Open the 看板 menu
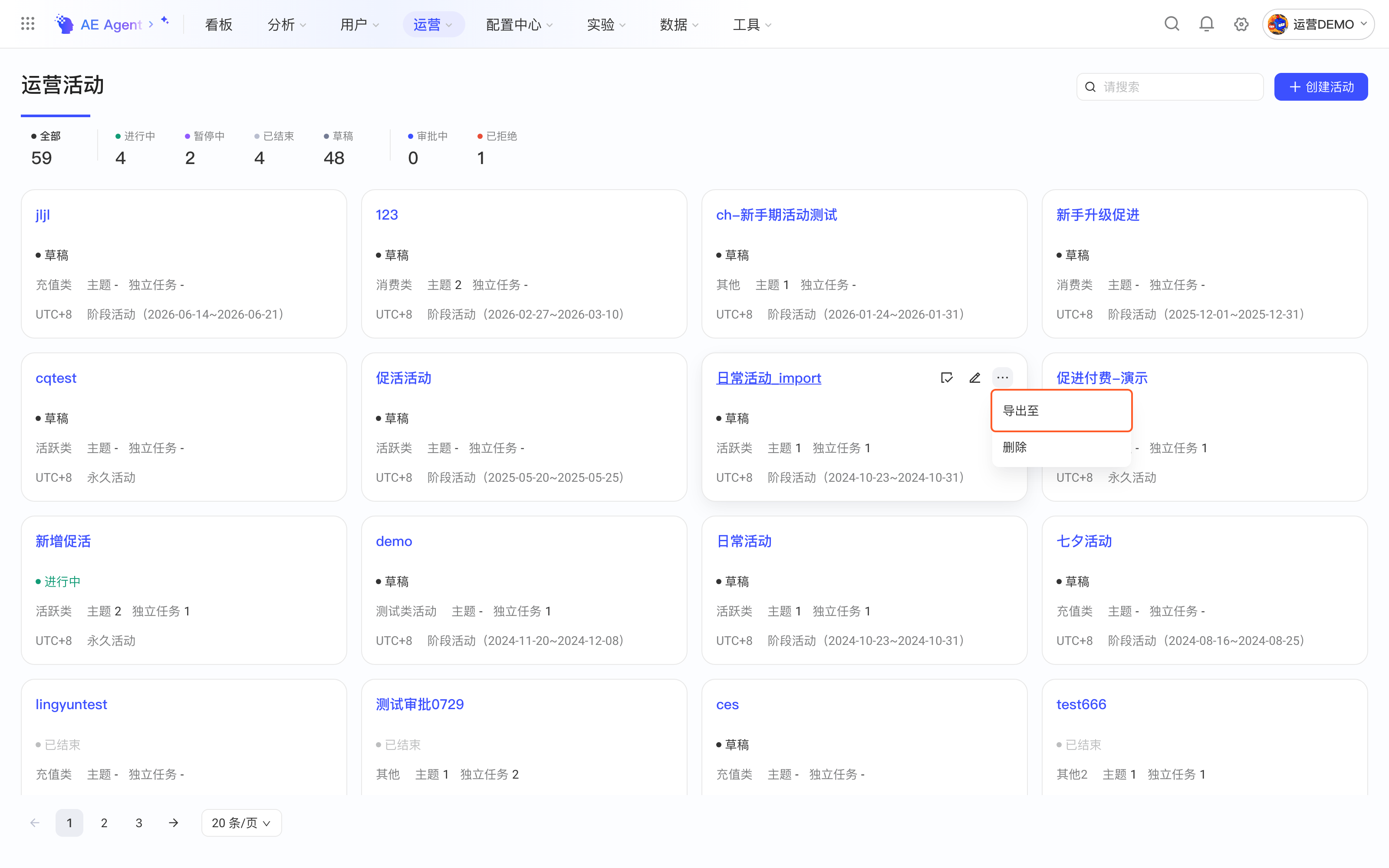The image size is (1389, 868). point(218,24)
